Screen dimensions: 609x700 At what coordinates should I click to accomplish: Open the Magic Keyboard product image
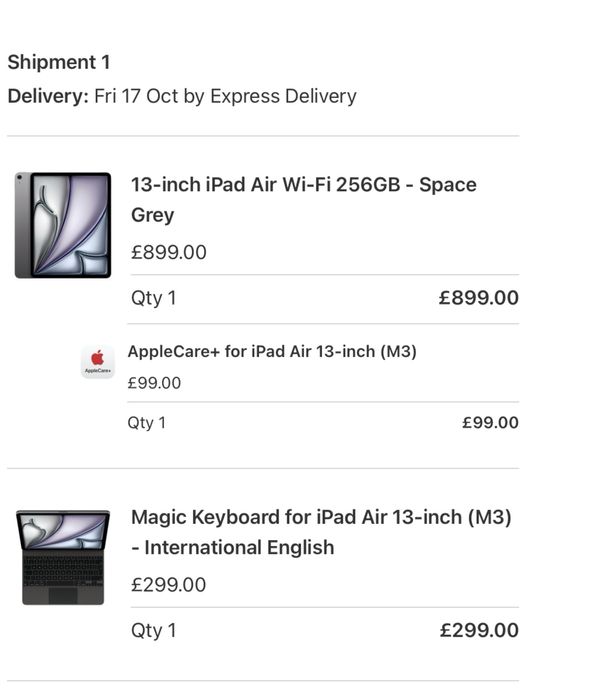[x=63, y=557]
